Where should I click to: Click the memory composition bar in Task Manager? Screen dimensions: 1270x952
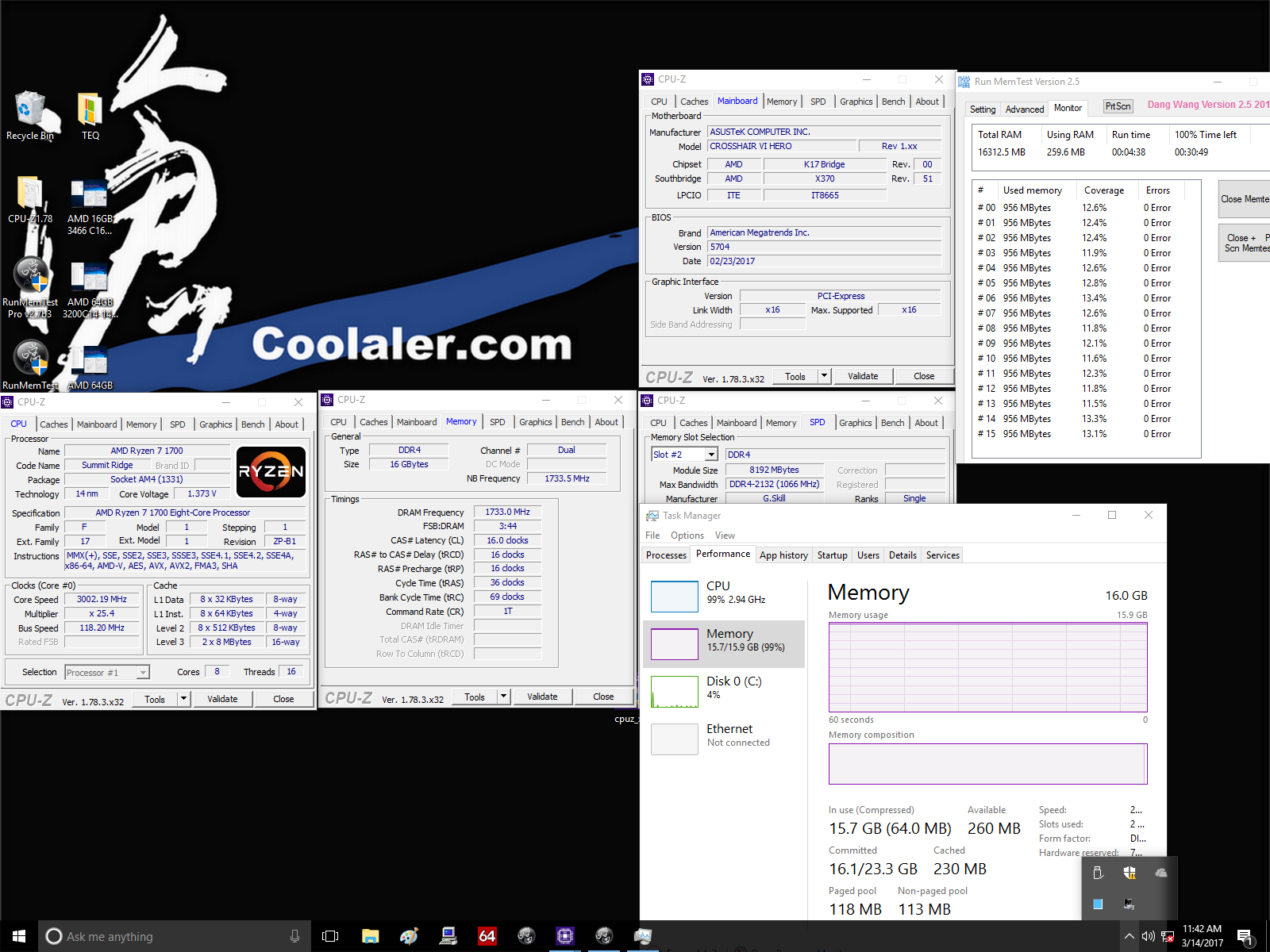987,764
